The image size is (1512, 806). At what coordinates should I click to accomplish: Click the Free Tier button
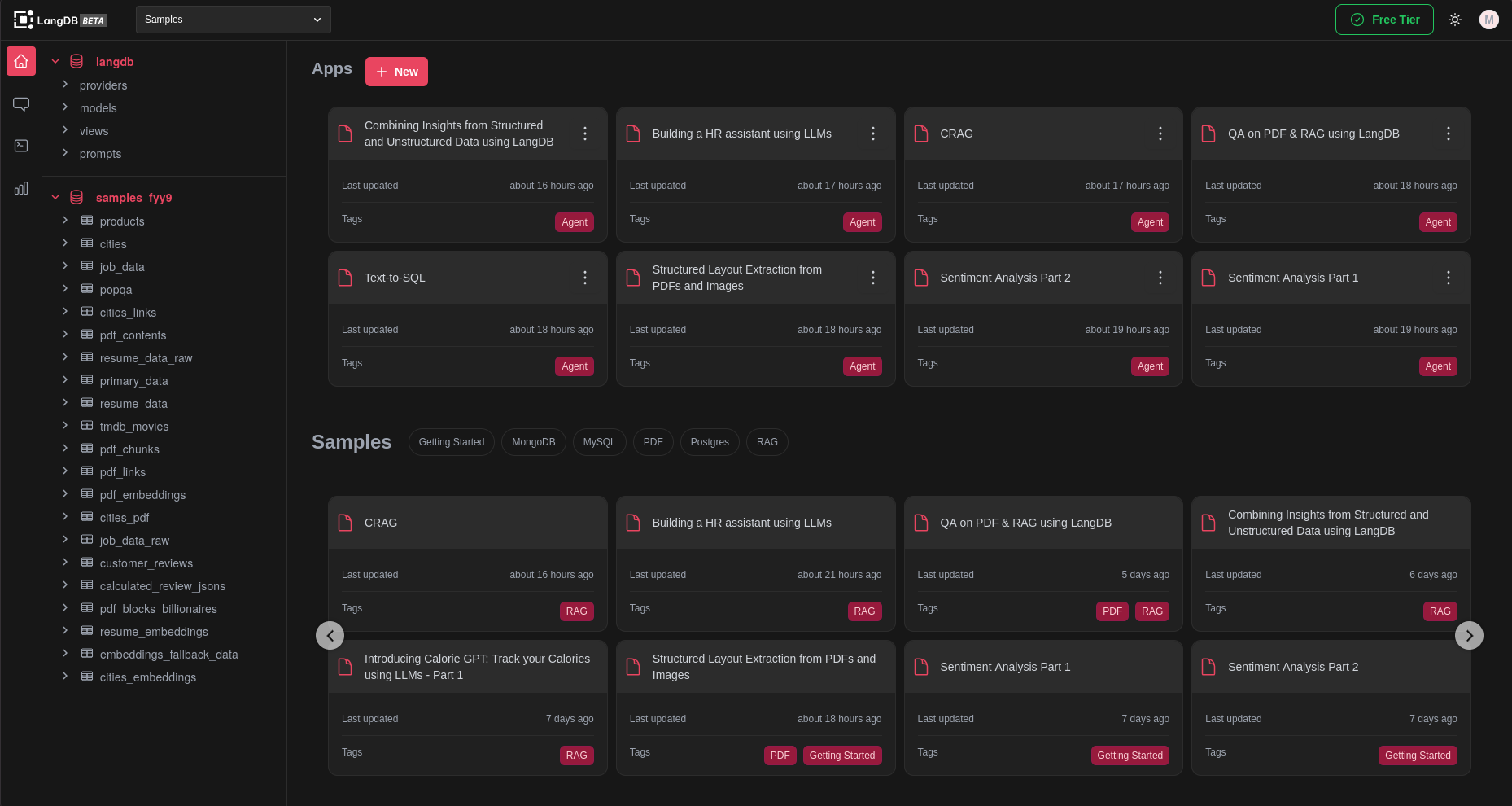pyautogui.click(x=1384, y=20)
